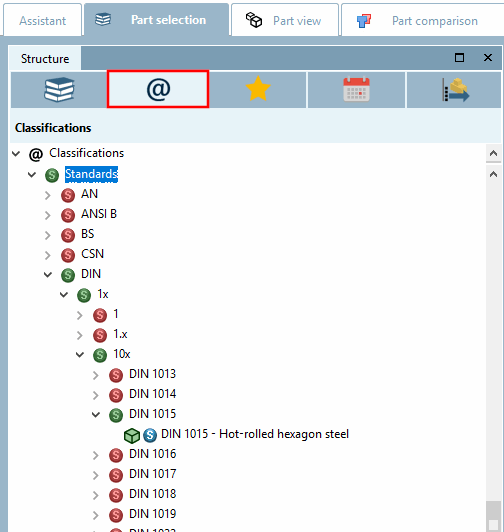Click the red S icon of DIN 1013
Screen dimensions: 504x532
pos(116,375)
